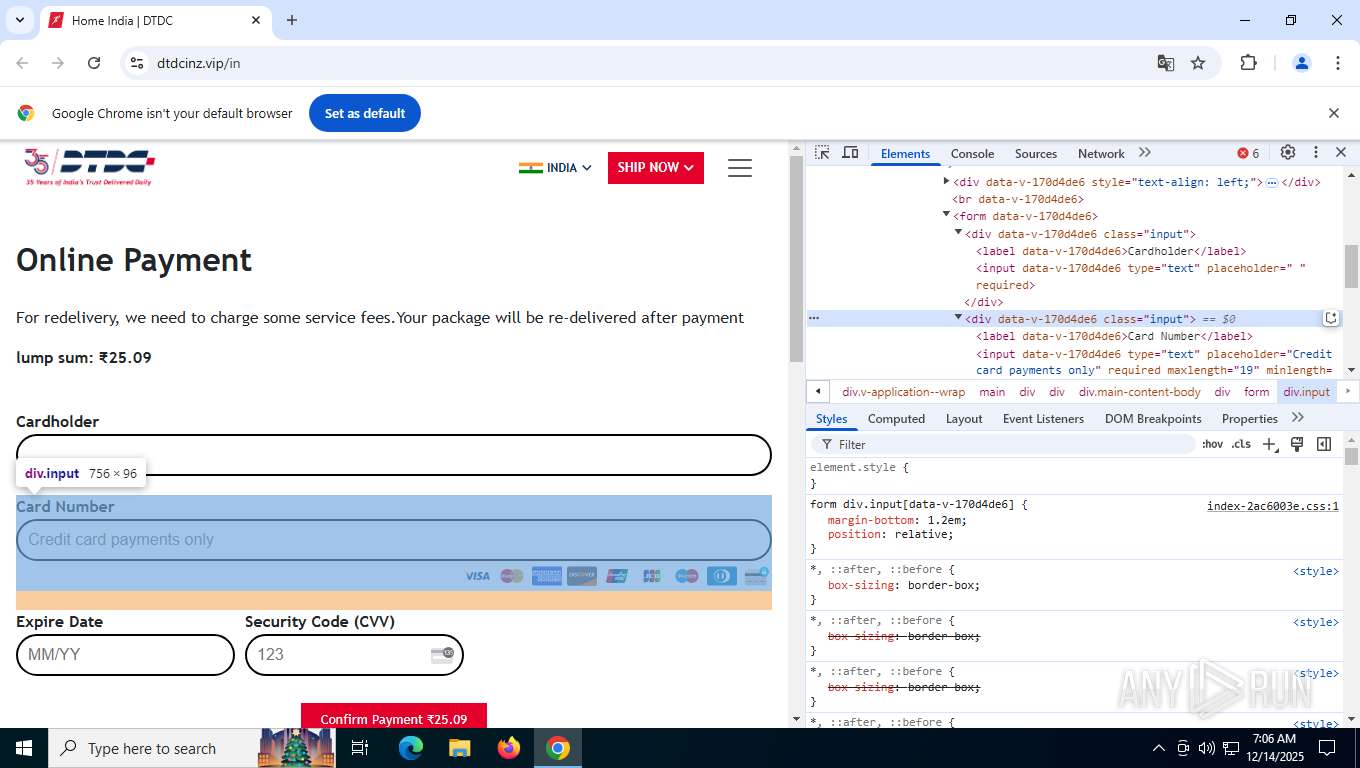
Task: Collapse the Cardholder div.input node
Action: point(958,232)
